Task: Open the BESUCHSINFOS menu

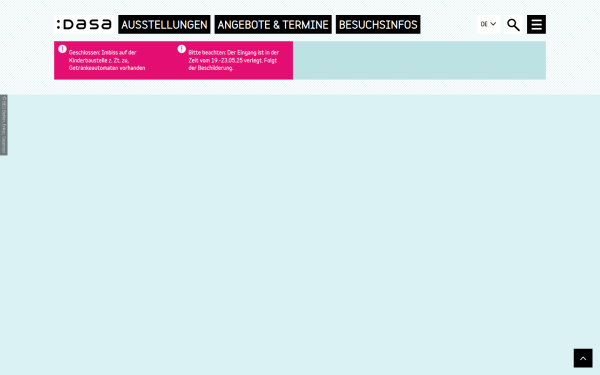Action: (x=378, y=24)
